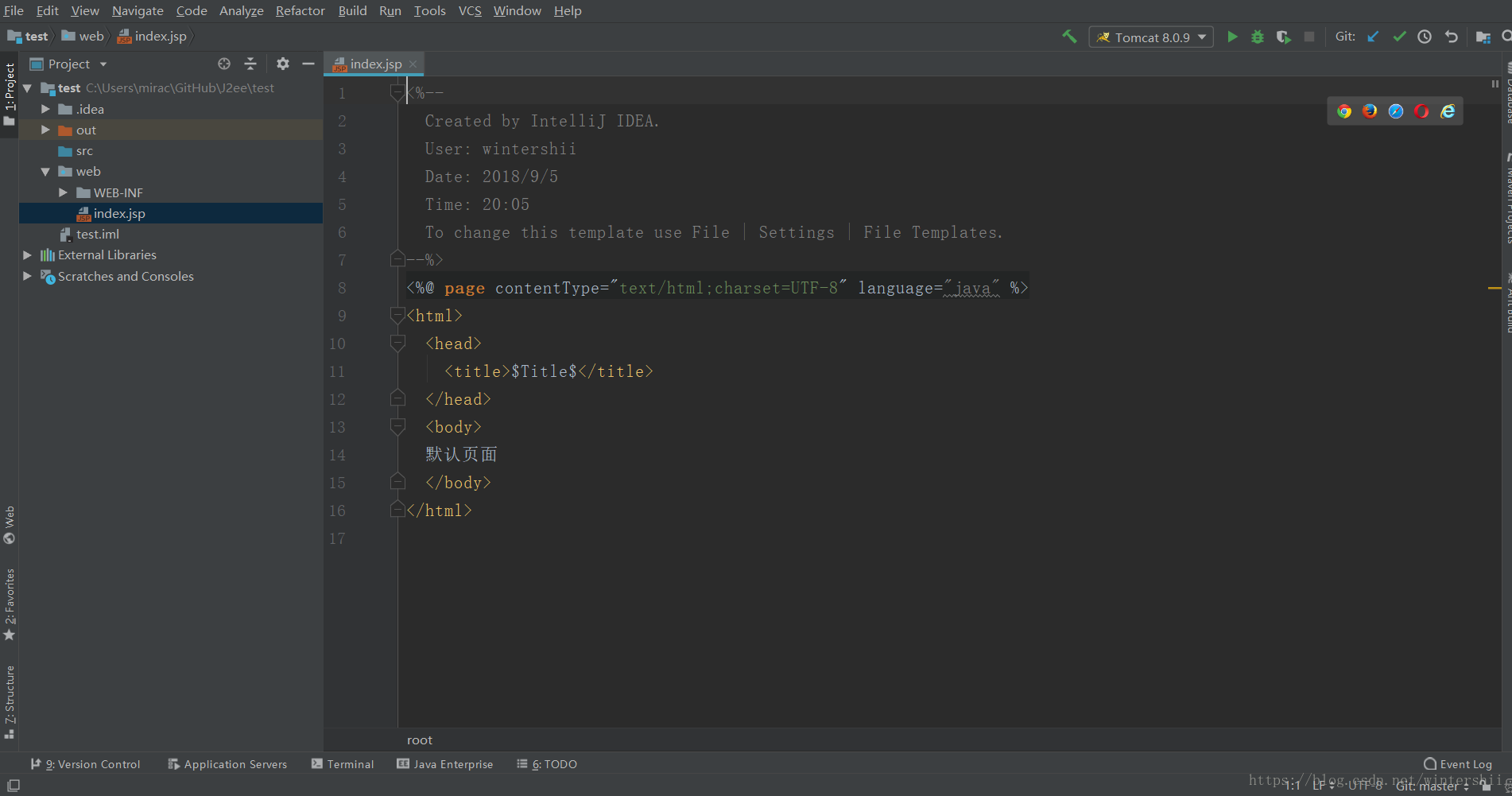
Task: Open page in Firefox browser icon
Action: (x=1370, y=111)
